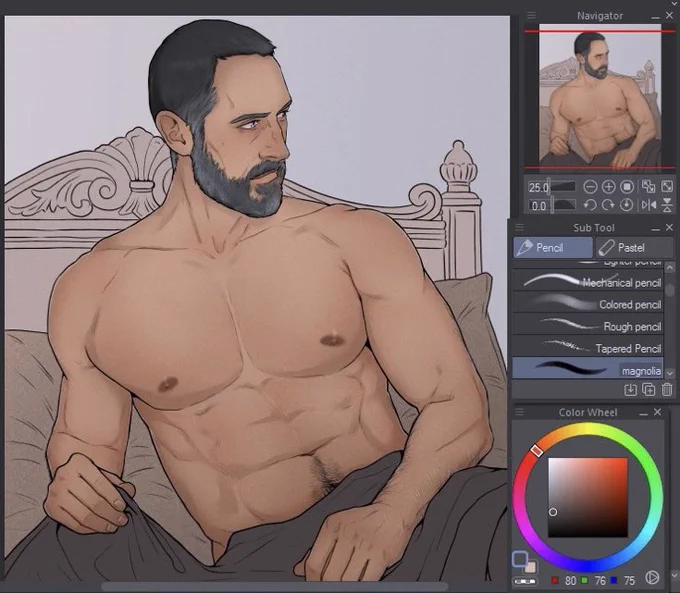Select the magnolia brush sub tool
Viewport: 680px width, 593px height.
588,368
